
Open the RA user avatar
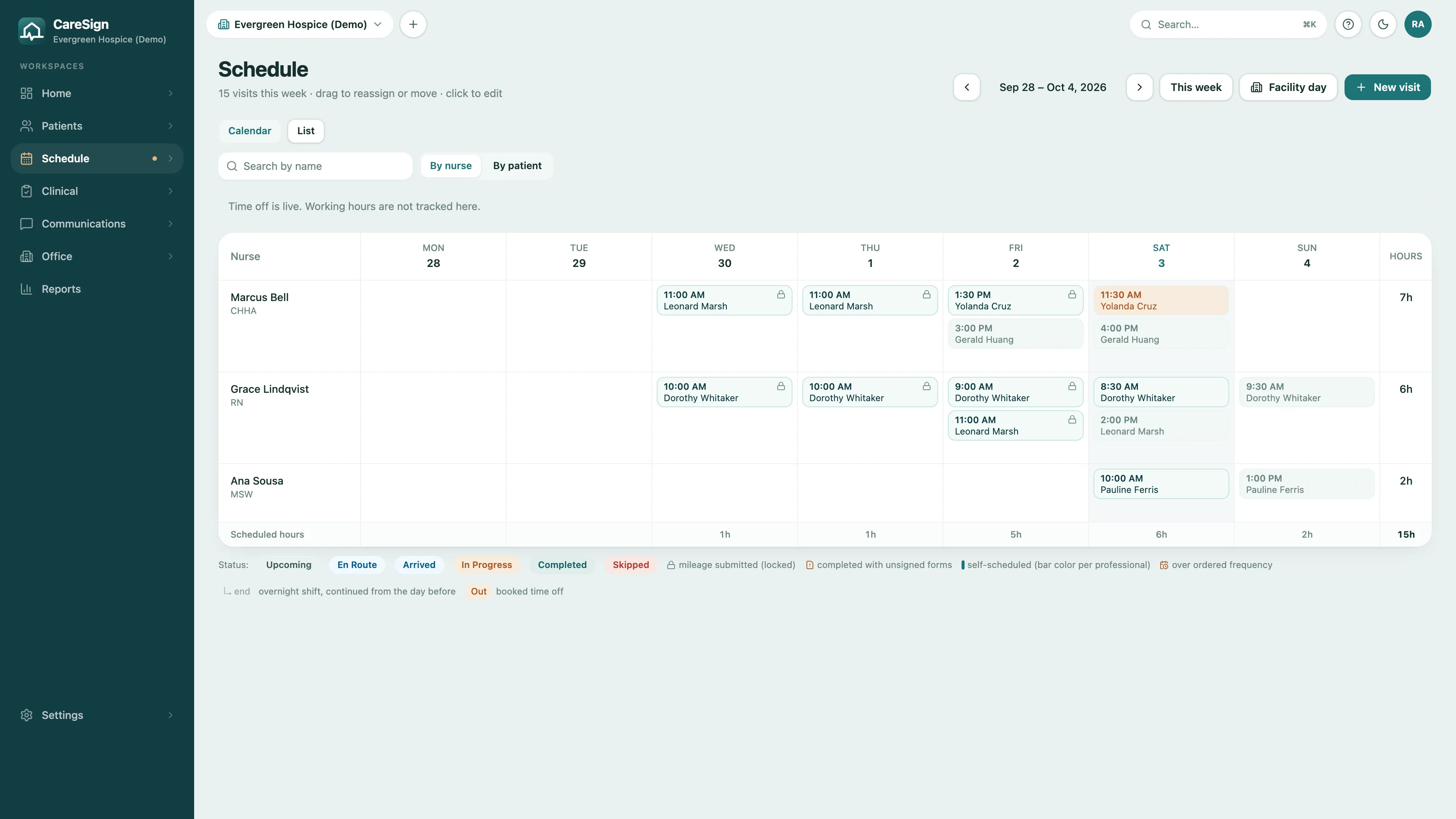(1418, 24)
